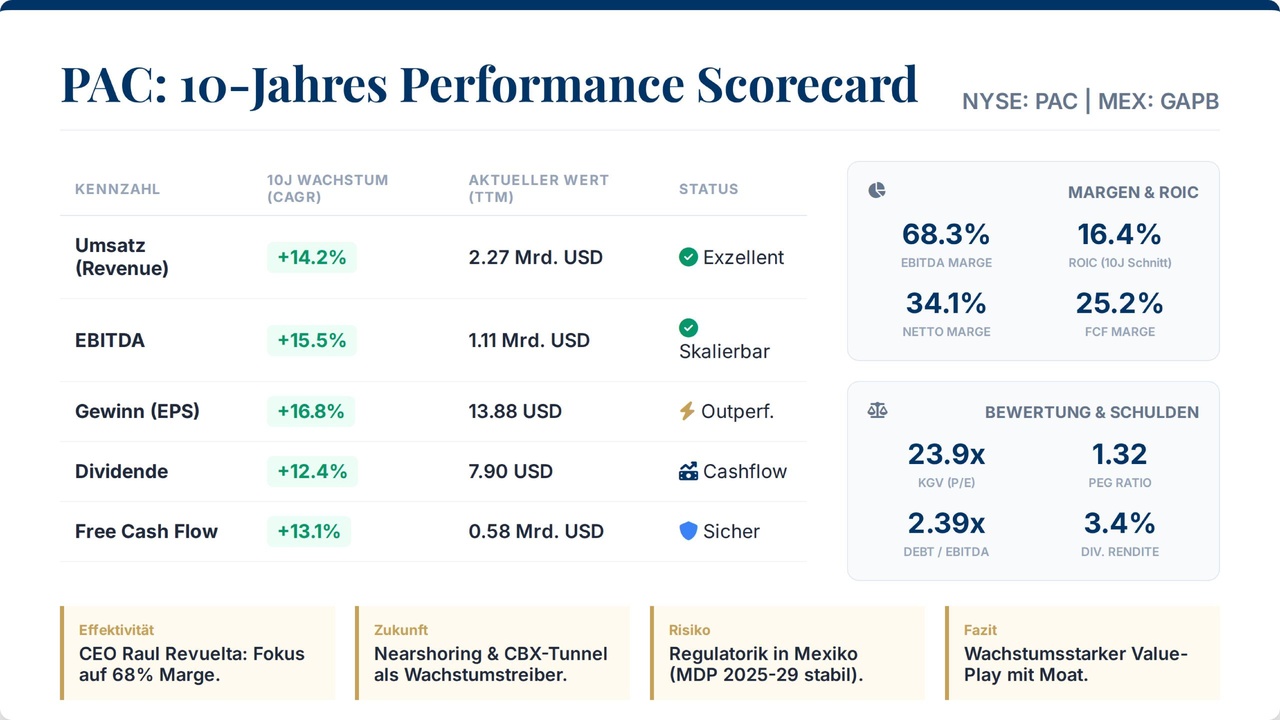Click the blue shield icon next to Sicher
Screen dimensions: 1280x720
point(688,531)
